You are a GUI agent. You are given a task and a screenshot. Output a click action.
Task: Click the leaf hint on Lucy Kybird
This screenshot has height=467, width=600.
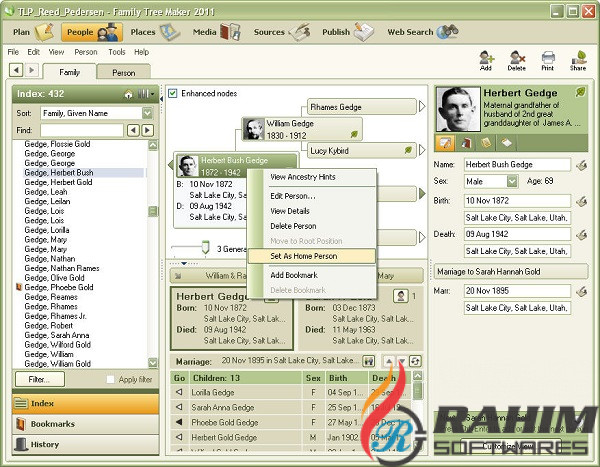click(x=408, y=150)
